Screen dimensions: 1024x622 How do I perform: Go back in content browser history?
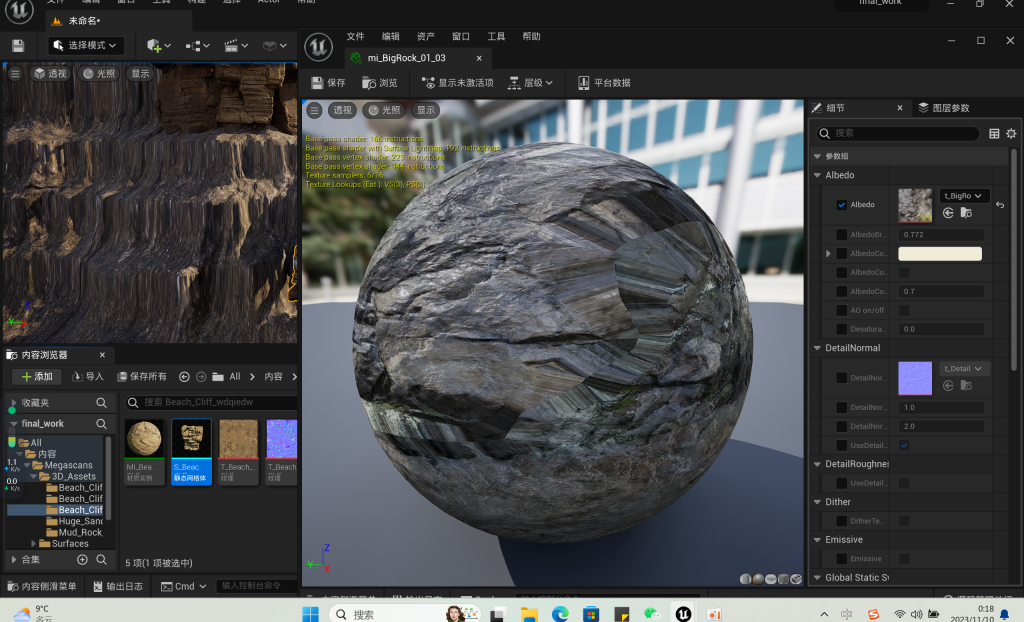pyautogui.click(x=184, y=377)
